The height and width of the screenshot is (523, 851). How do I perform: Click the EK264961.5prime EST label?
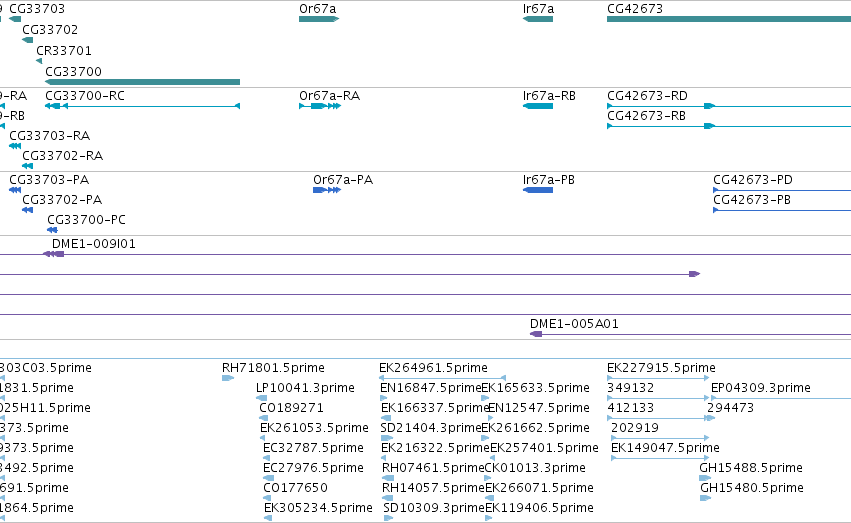point(433,368)
